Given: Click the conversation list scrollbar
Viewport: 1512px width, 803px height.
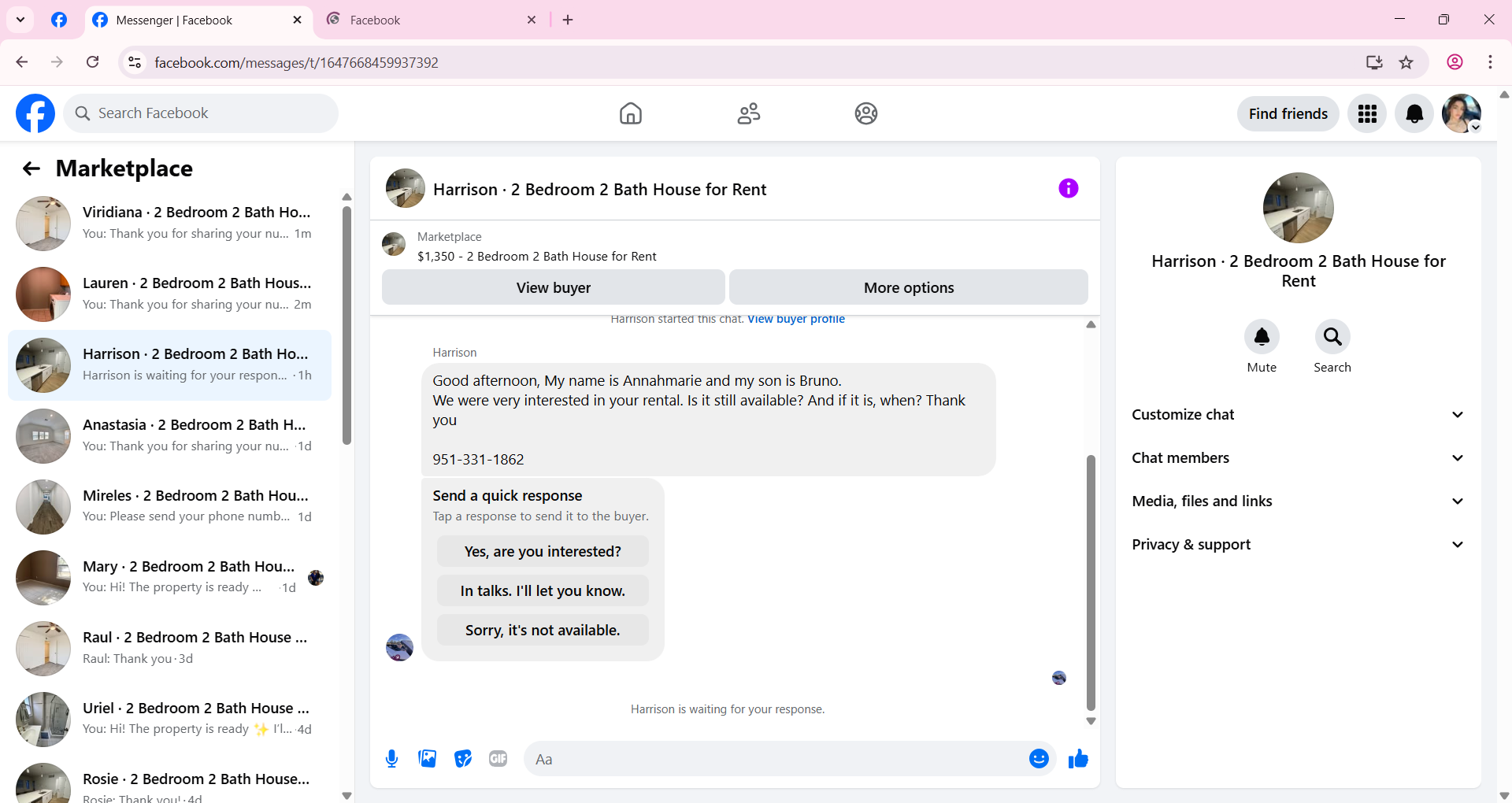Looking at the screenshot, I should 346,325.
